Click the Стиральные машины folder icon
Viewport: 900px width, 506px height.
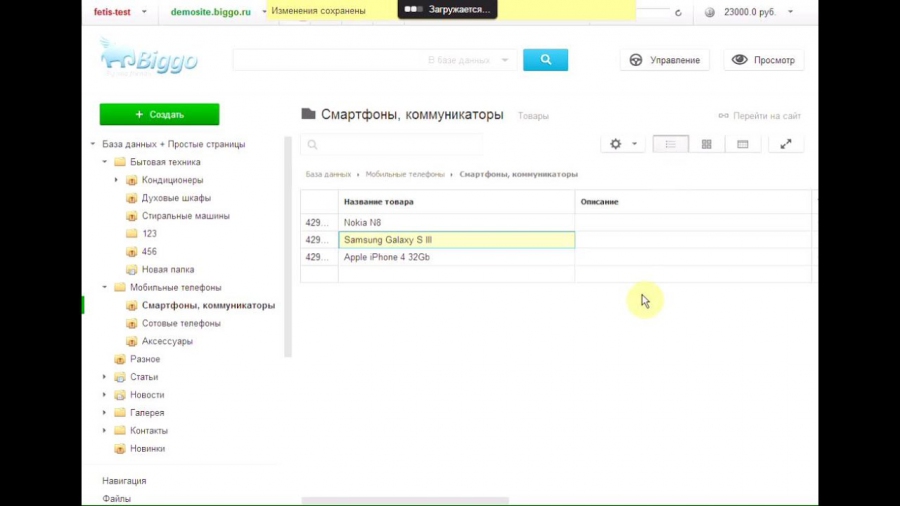click(131, 216)
